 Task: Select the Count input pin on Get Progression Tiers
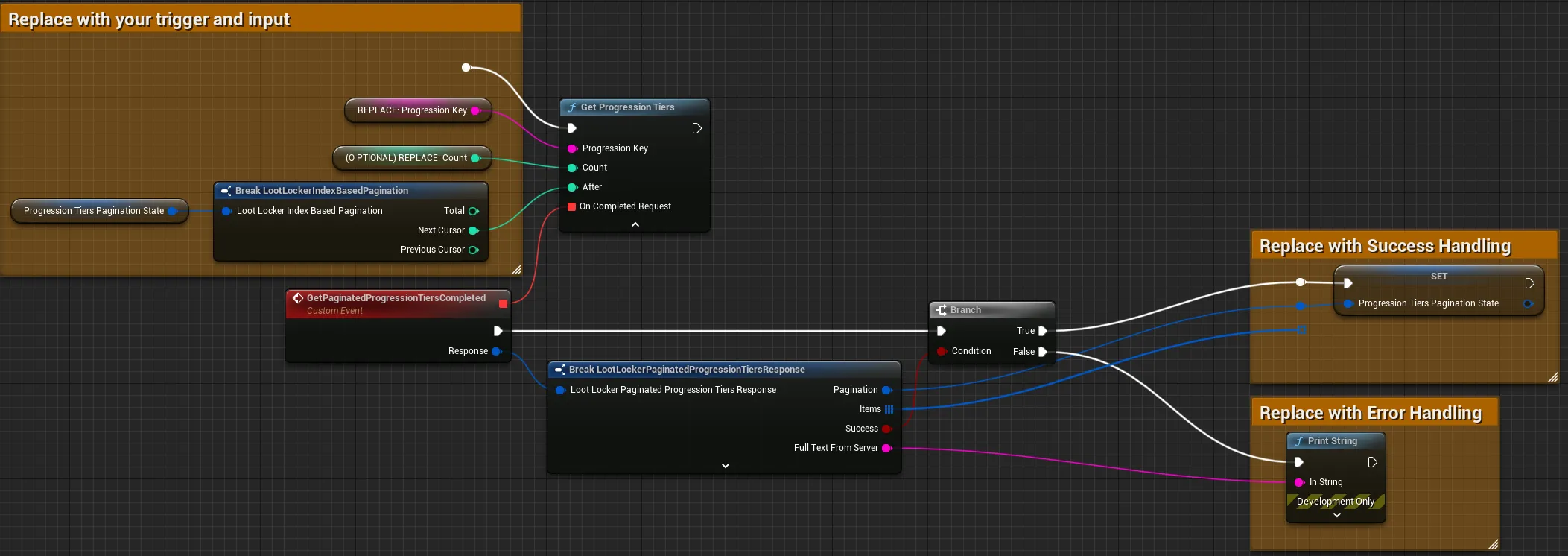(x=572, y=168)
